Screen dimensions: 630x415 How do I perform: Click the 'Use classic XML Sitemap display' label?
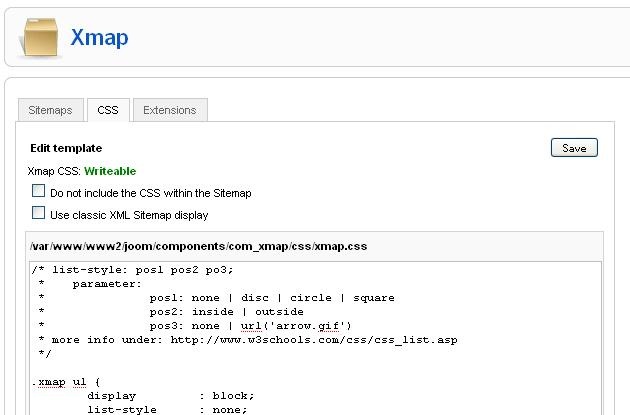[129, 214]
